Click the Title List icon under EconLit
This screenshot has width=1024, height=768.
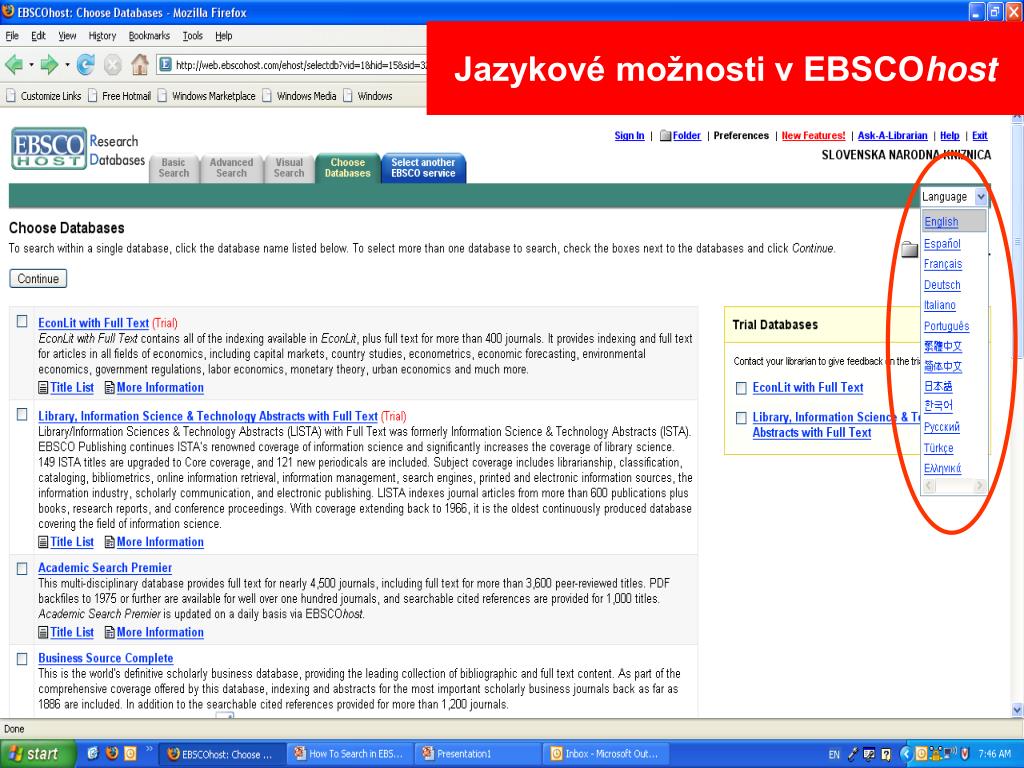click(43, 388)
